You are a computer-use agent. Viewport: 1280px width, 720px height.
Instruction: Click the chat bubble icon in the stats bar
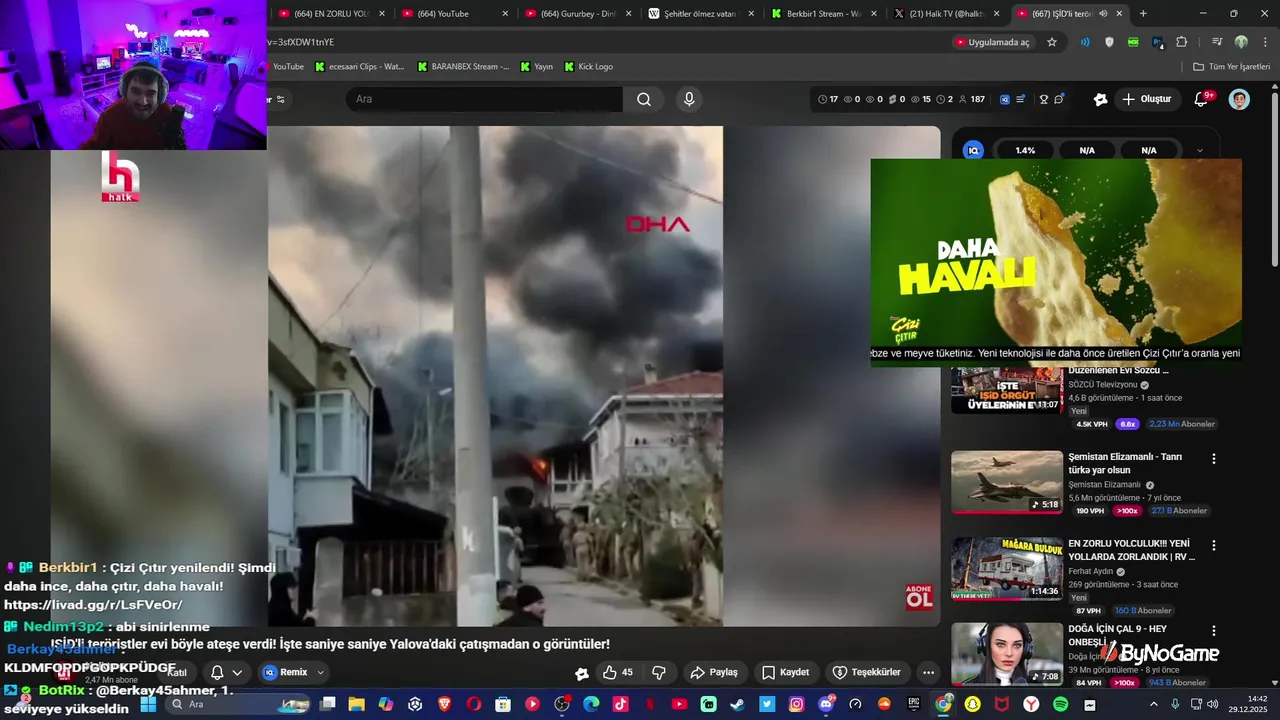(x=1059, y=99)
